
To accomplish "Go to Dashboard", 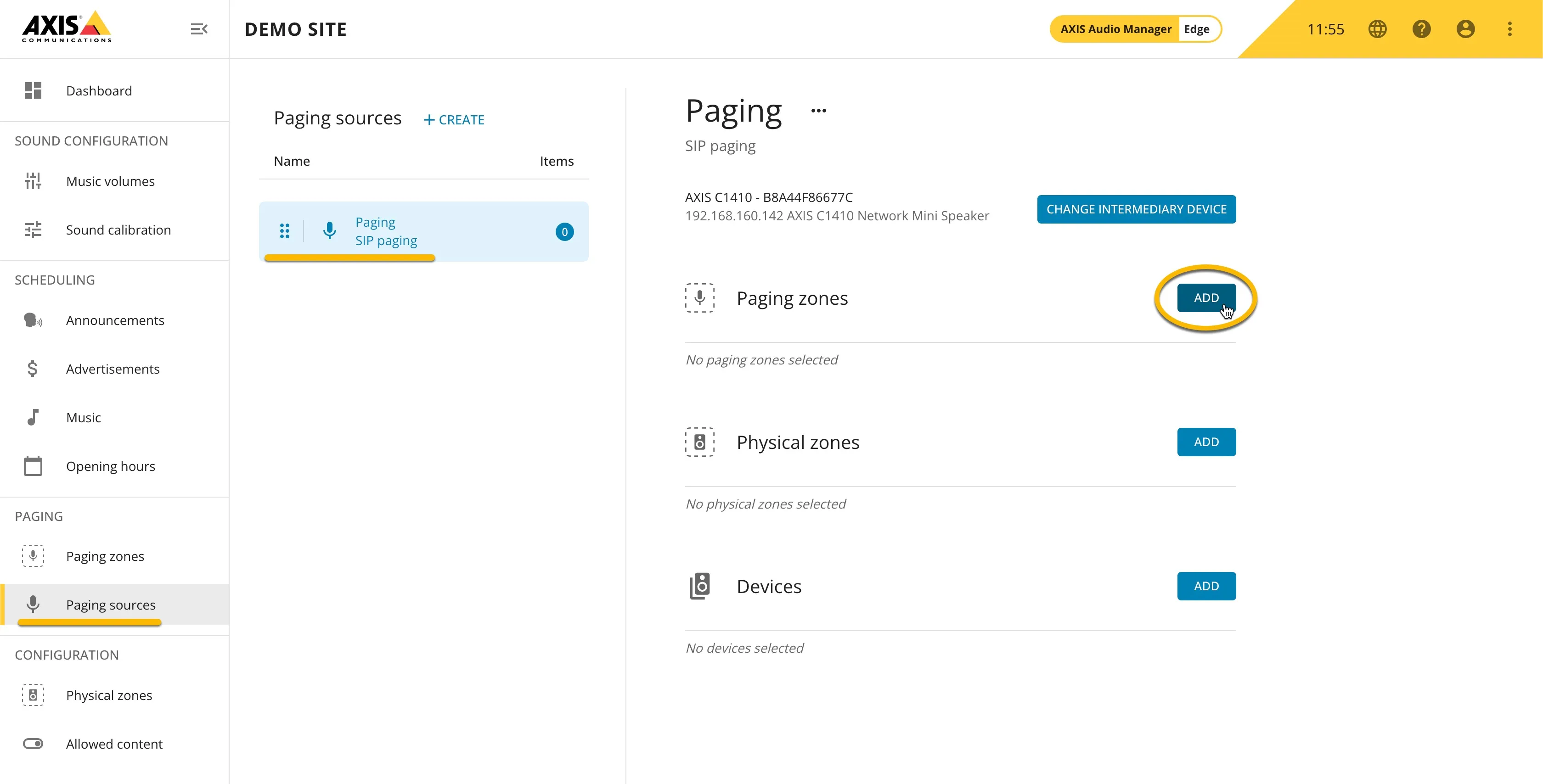I will 114,90.
